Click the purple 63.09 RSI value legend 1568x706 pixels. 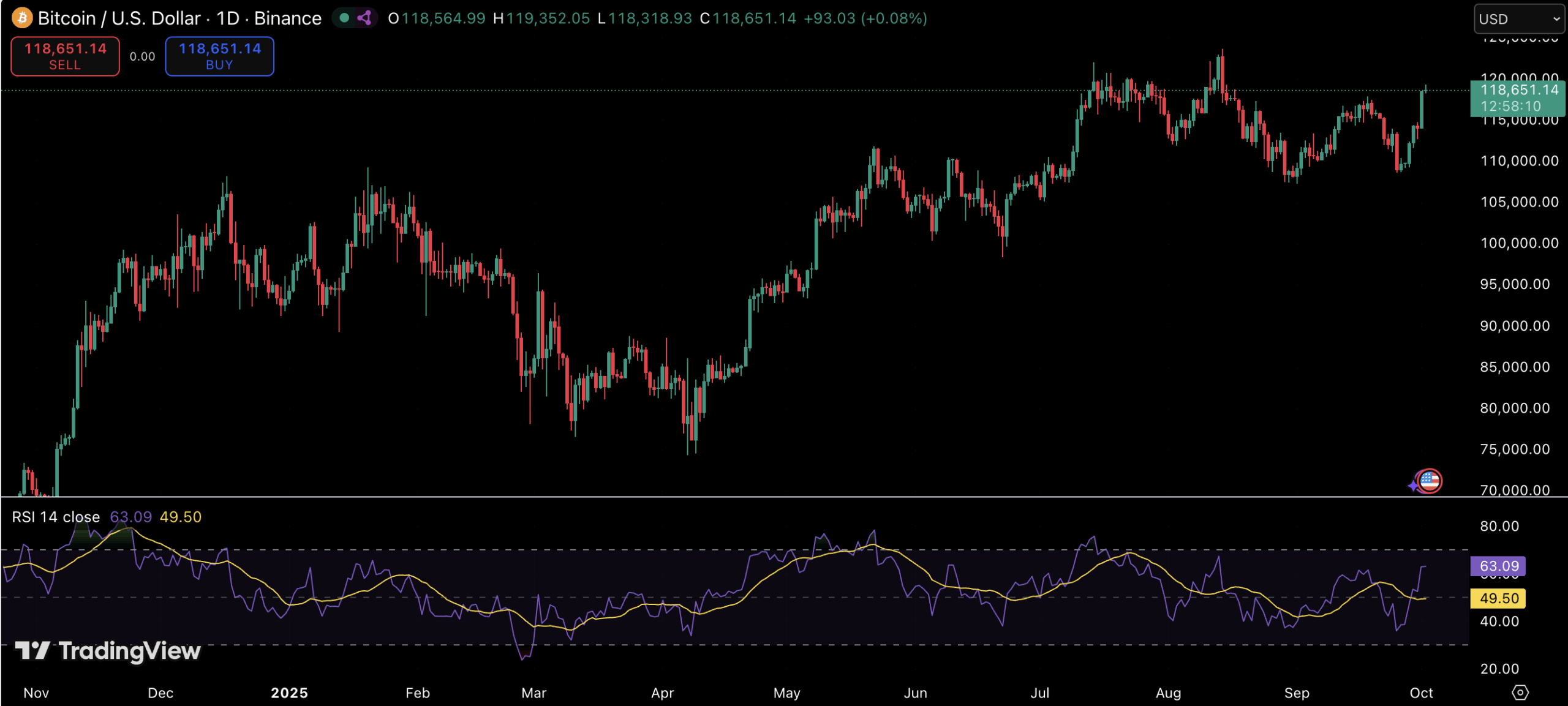[x=130, y=517]
